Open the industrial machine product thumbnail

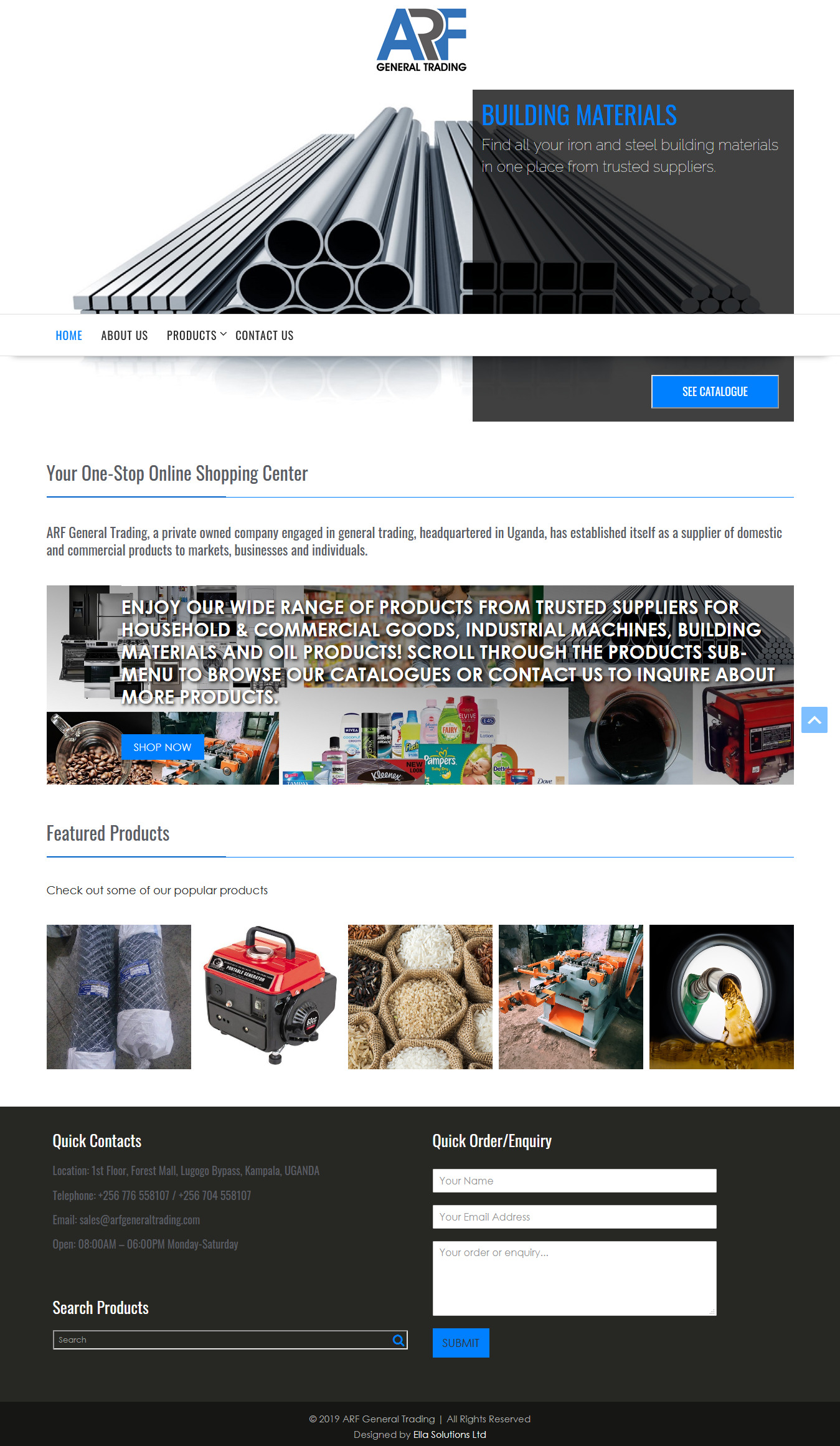[x=571, y=997]
